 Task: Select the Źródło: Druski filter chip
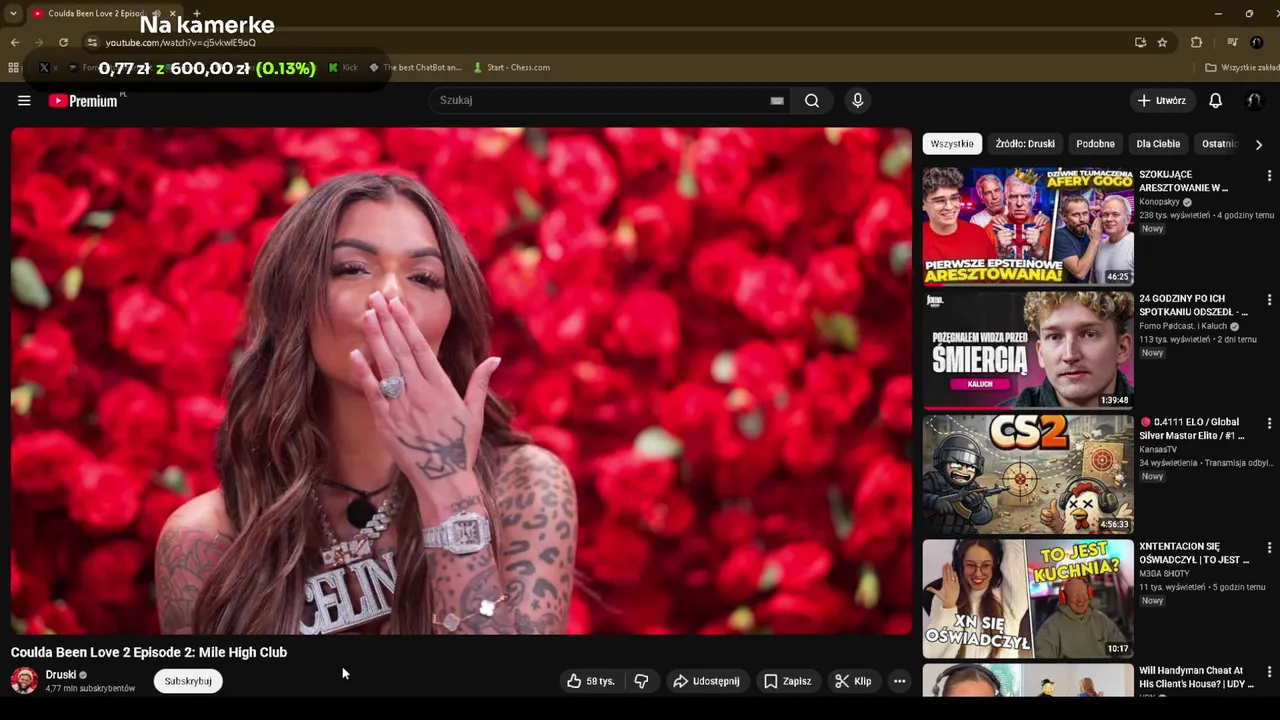1025,144
